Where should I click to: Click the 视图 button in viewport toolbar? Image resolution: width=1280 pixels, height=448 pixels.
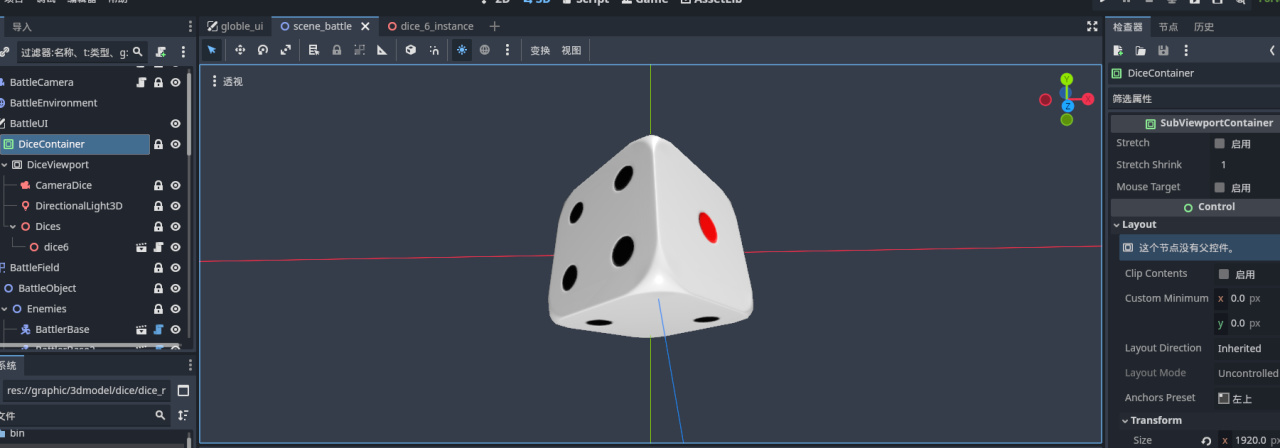pos(571,50)
